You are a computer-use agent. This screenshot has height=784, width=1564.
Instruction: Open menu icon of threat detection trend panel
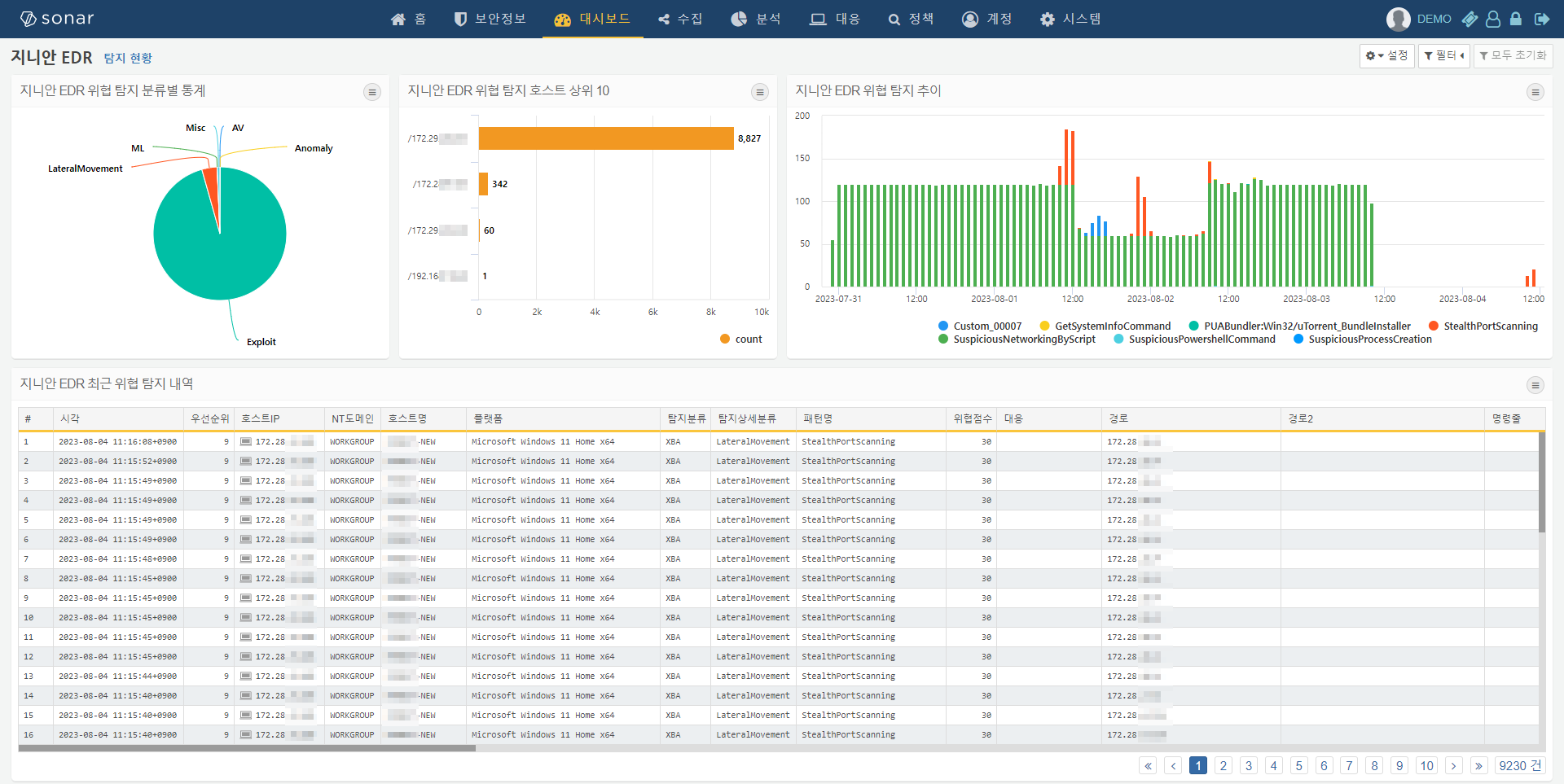pyautogui.click(x=1535, y=92)
